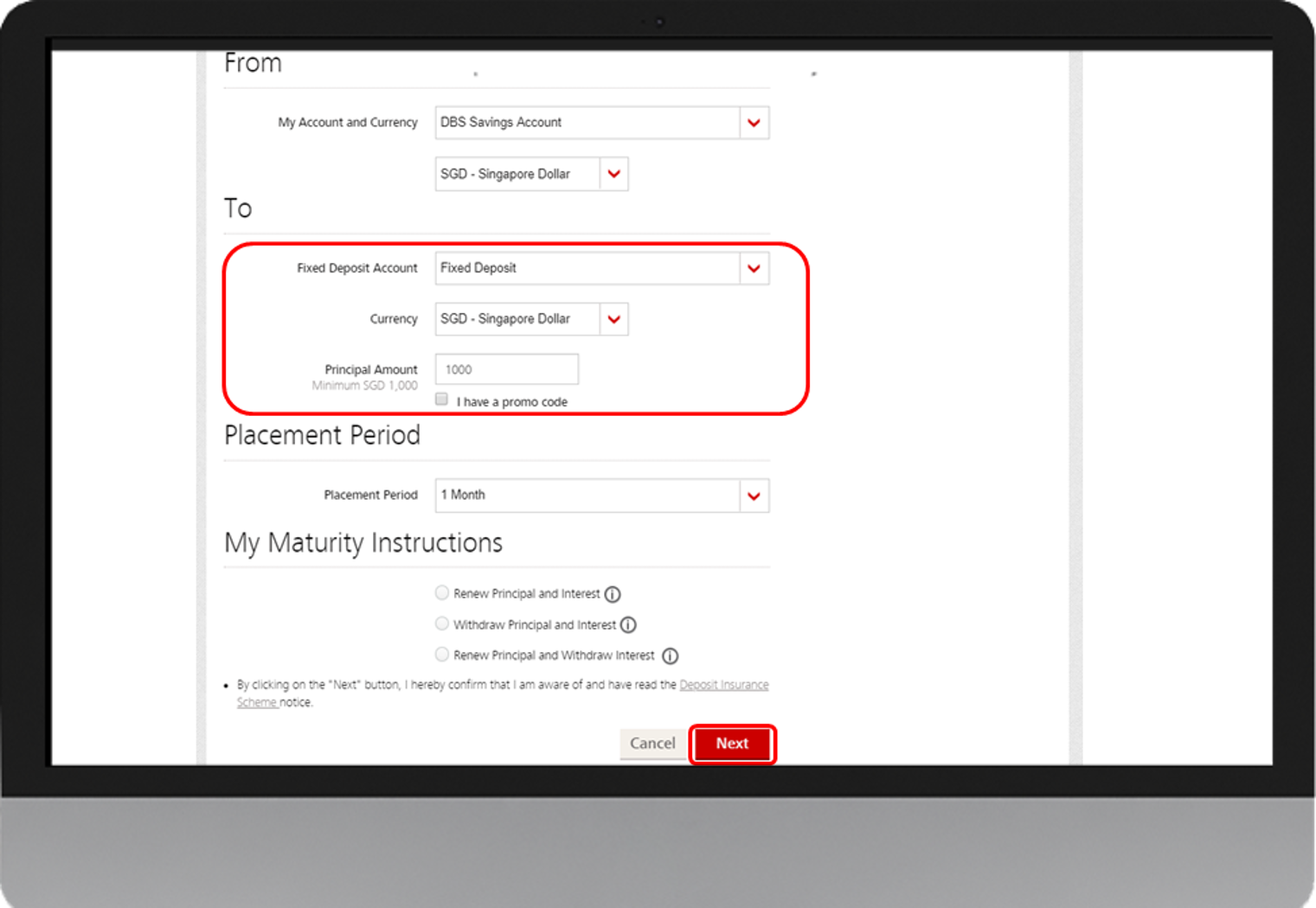1316x908 pixels.
Task: Click into the Principal Amount input field
Action: pos(506,369)
